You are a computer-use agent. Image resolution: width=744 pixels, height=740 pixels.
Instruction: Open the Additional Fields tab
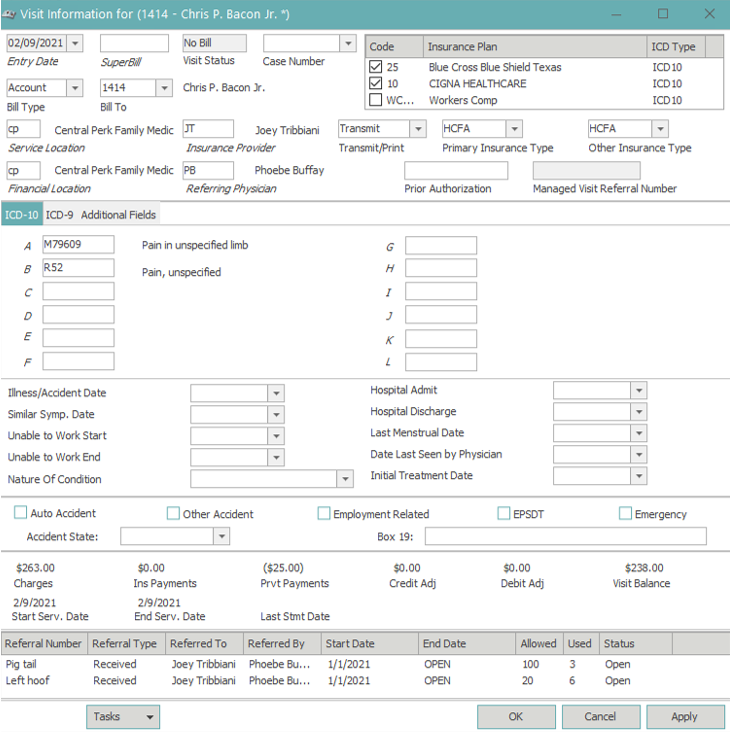pos(118,215)
